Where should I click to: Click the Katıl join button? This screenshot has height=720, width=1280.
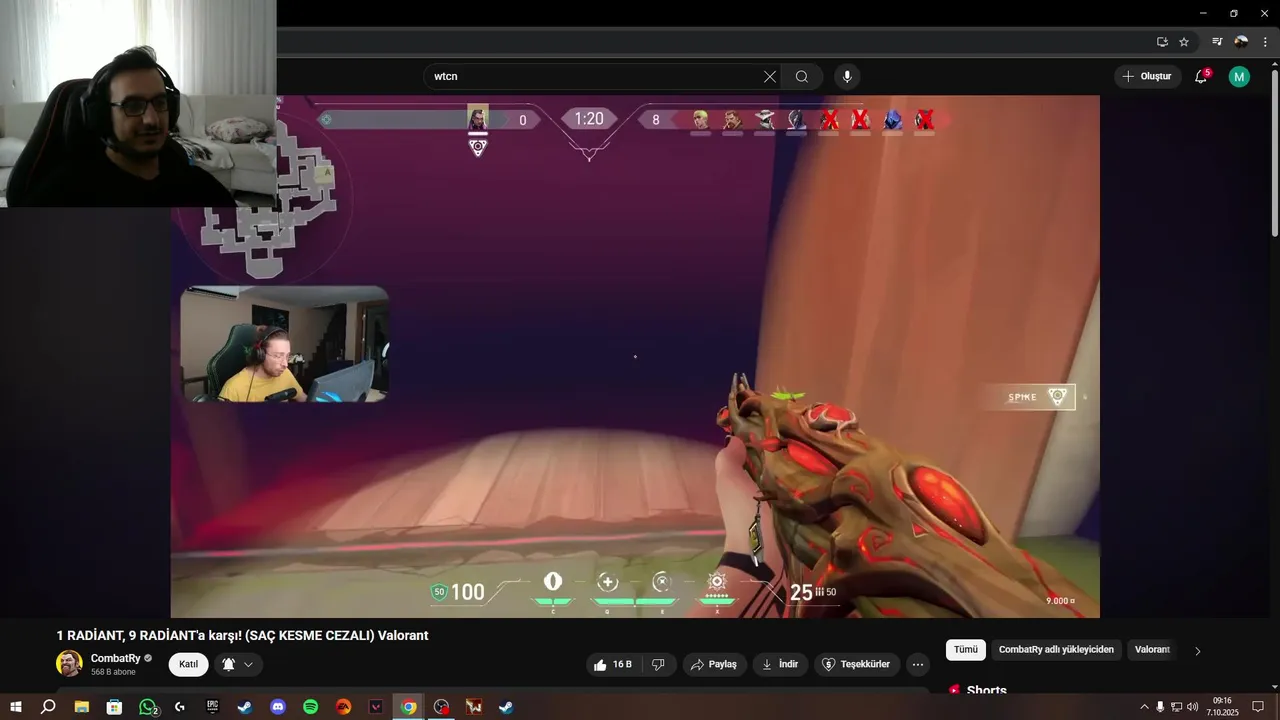point(189,664)
